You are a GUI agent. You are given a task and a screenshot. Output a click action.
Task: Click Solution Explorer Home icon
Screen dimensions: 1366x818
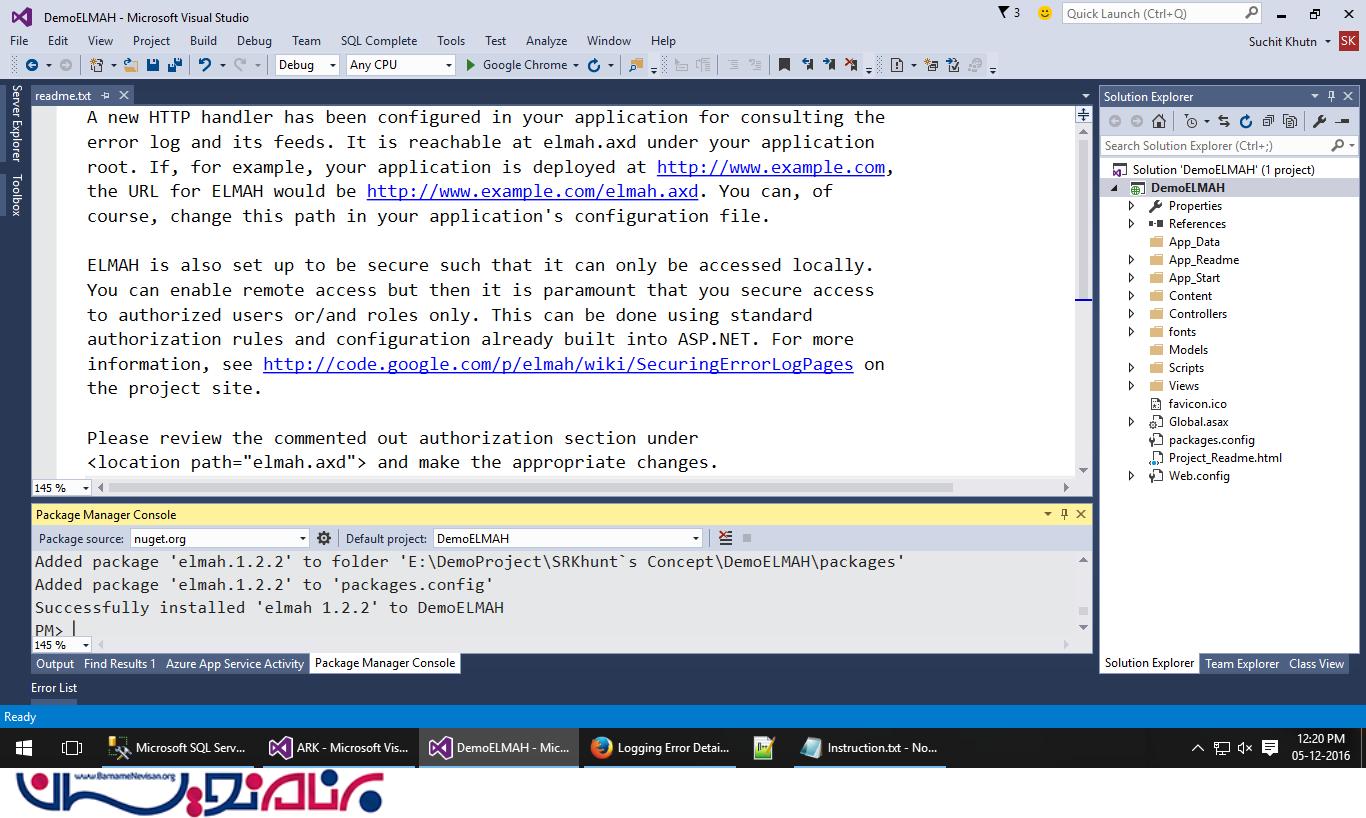tap(1158, 121)
